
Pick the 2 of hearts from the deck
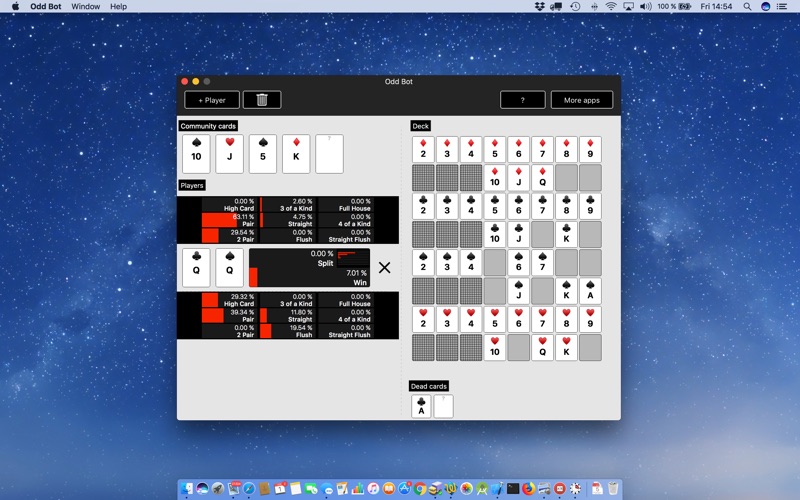[423, 319]
